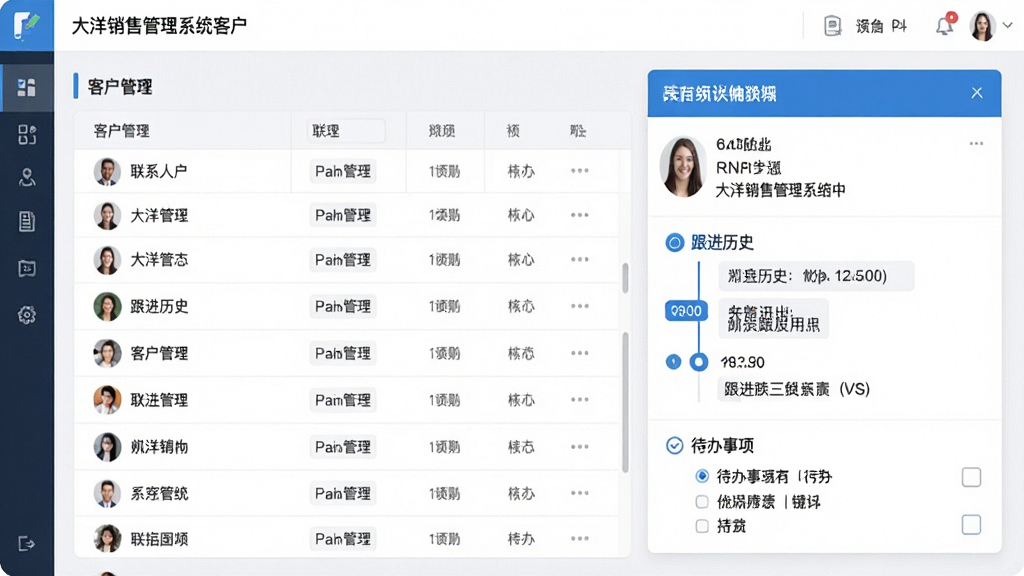Close the blue detail panel
This screenshot has width=1024, height=576.
pos(977,93)
